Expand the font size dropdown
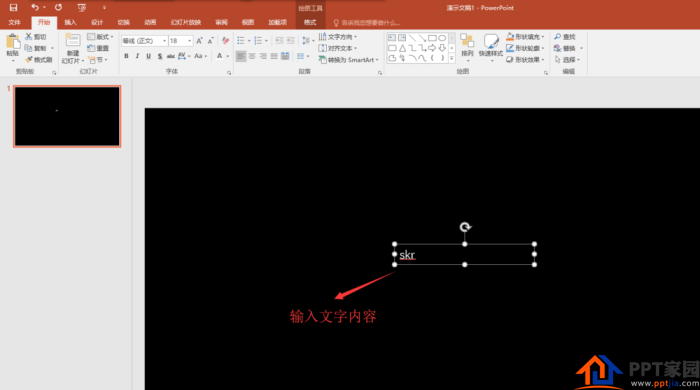This screenshot has height=390, width=700. coord(190,41)
